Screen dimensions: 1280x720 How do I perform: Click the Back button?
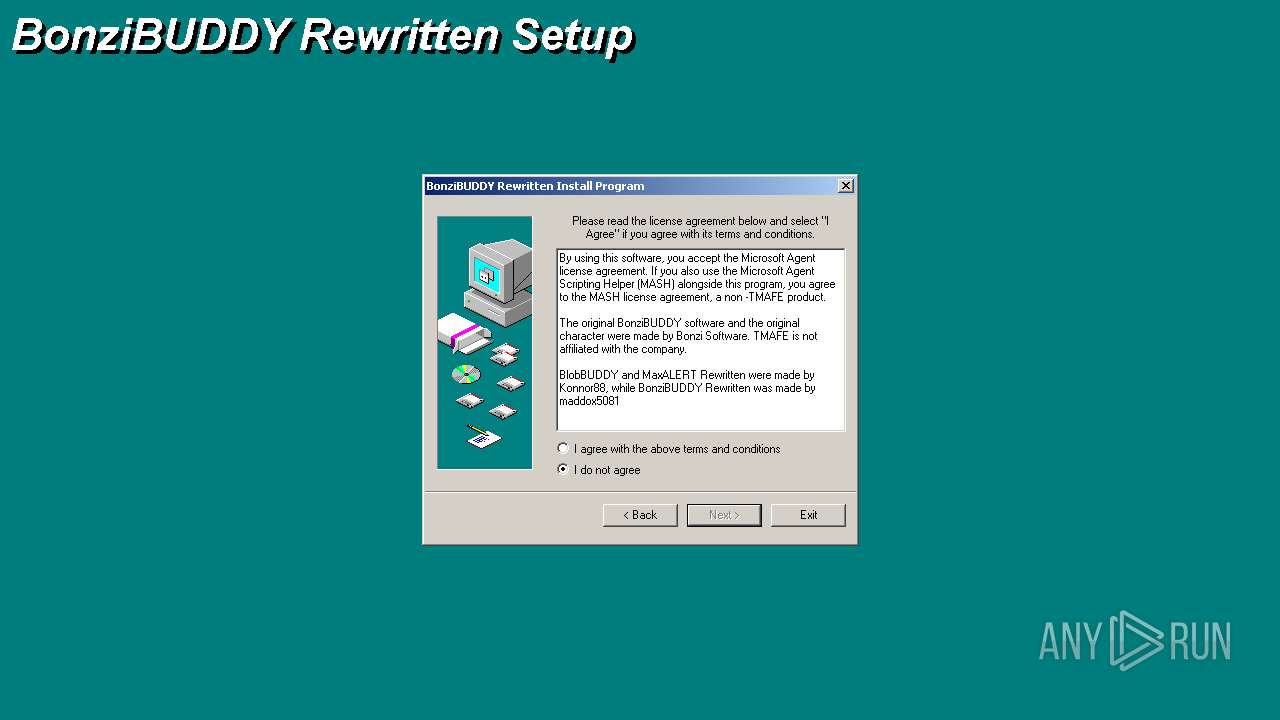[640, 515]
